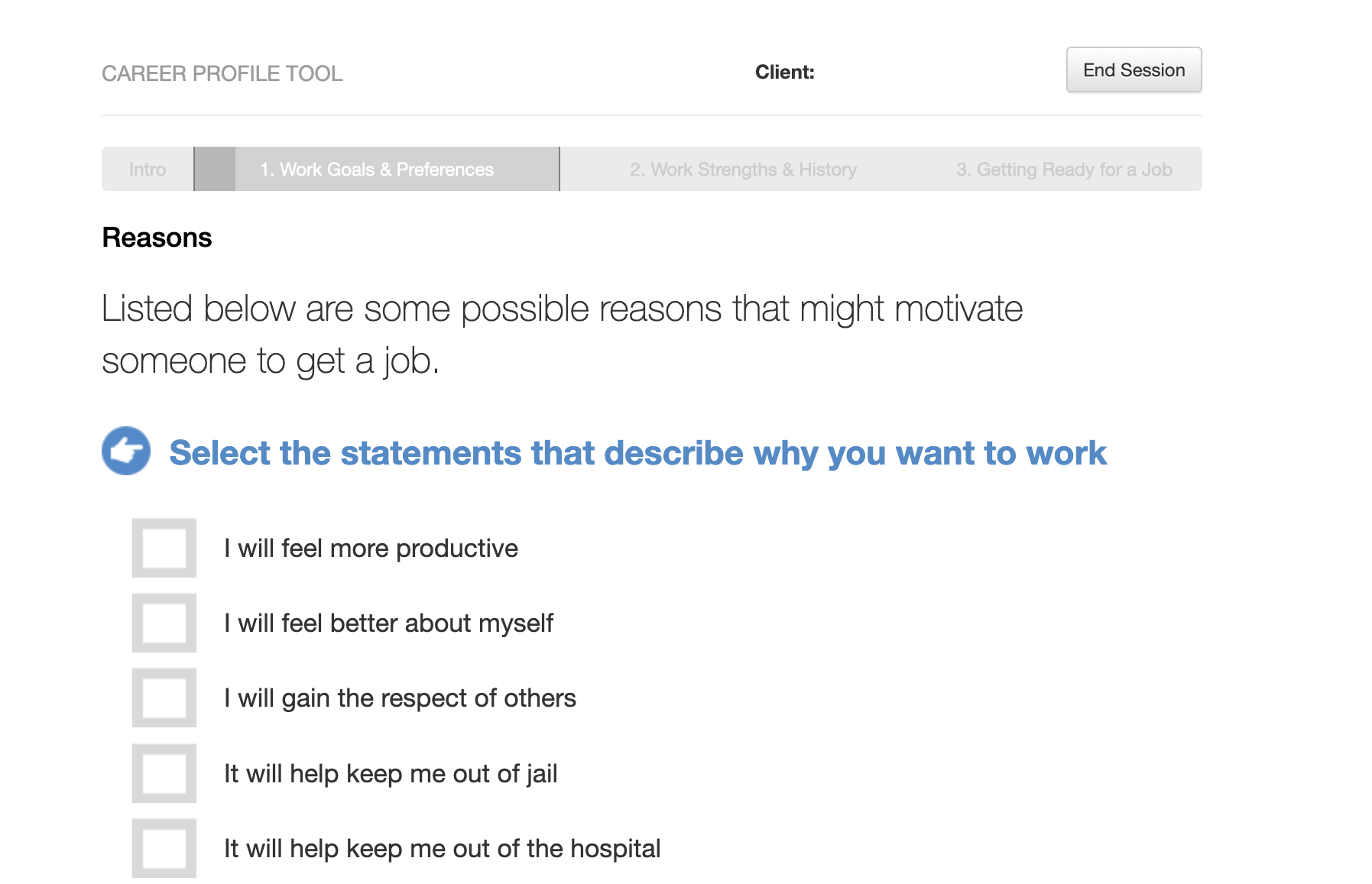The width and height of the screenshot is (1372, 884).
Task: Select the 'keep me out of jail' checkbox
Action: [164, 773]
